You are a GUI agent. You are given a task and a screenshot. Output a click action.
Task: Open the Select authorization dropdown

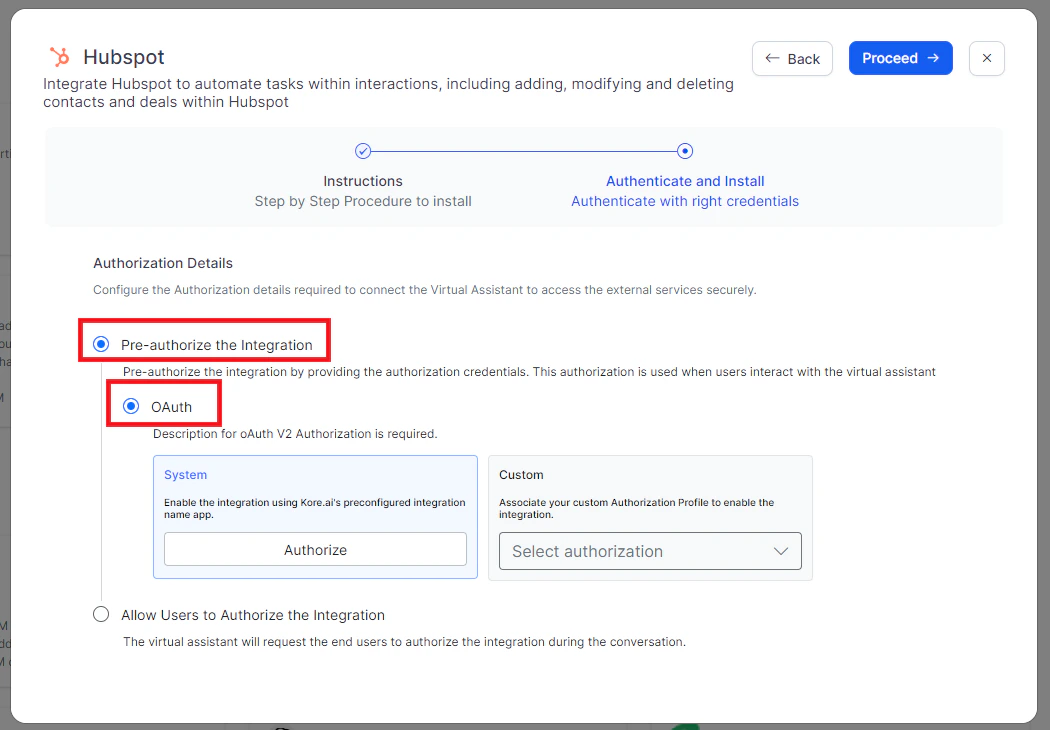650,551
